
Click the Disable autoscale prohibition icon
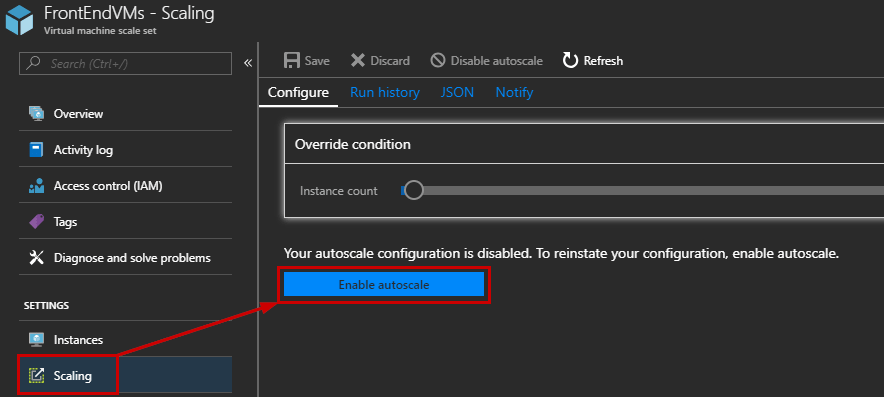pyautogui.click(x=437, y=60)
